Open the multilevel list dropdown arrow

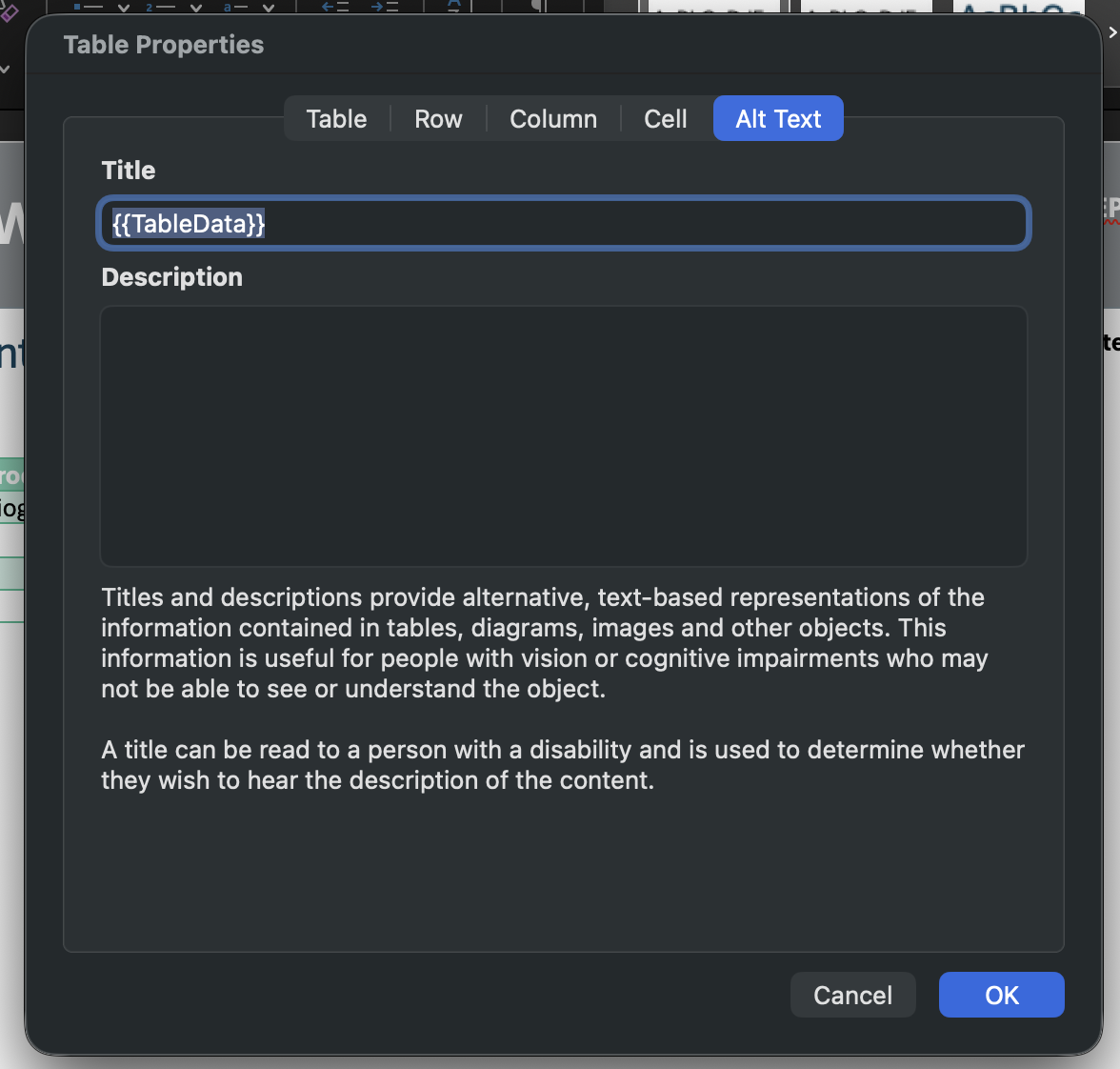(x=269, y=8)
